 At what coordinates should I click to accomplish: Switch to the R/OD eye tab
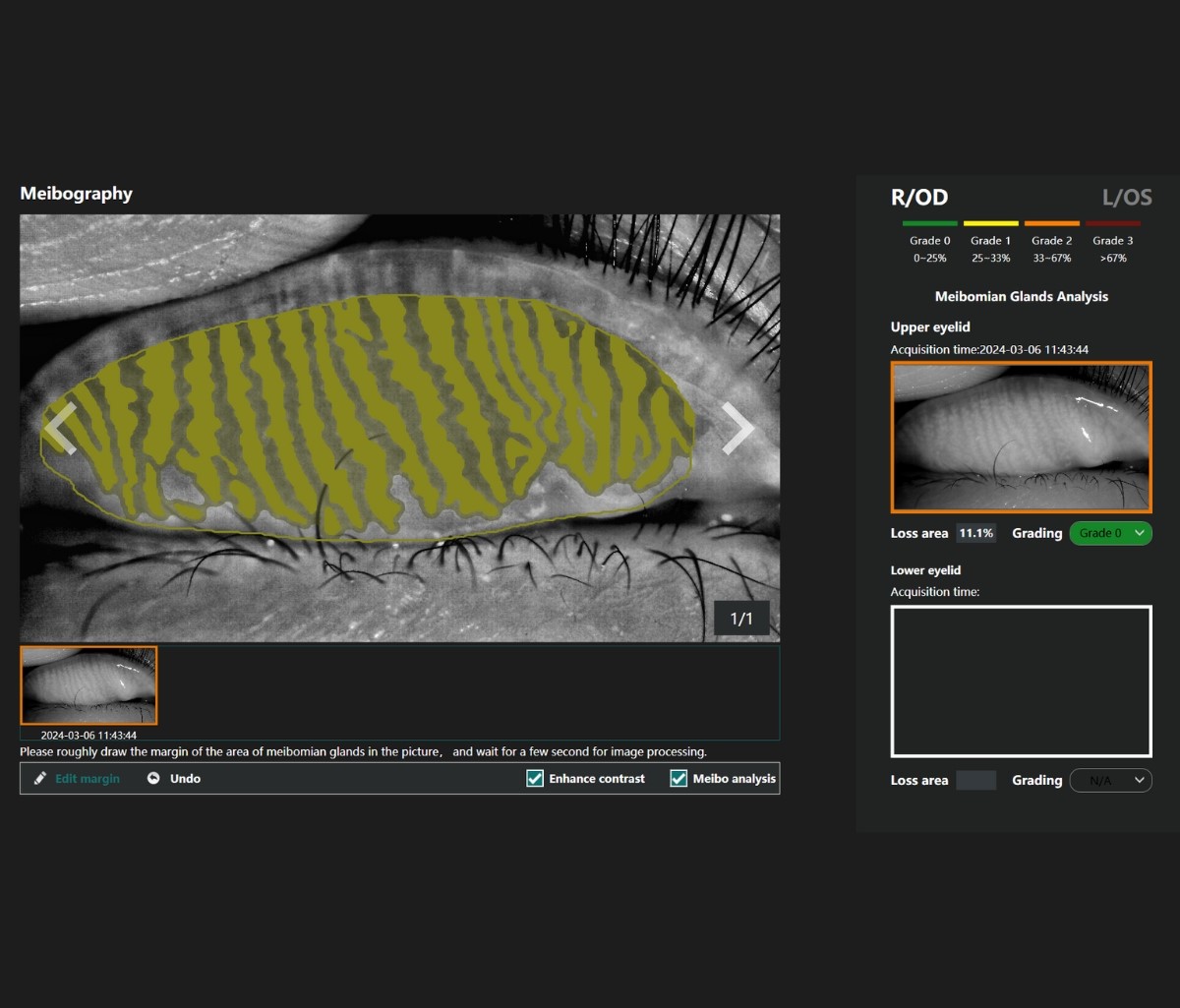click(x=918, y=198)
